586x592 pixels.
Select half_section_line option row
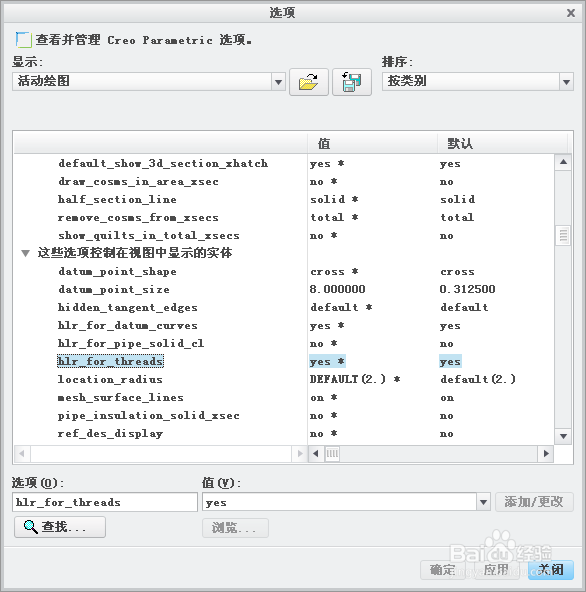[x=117, y=199]
